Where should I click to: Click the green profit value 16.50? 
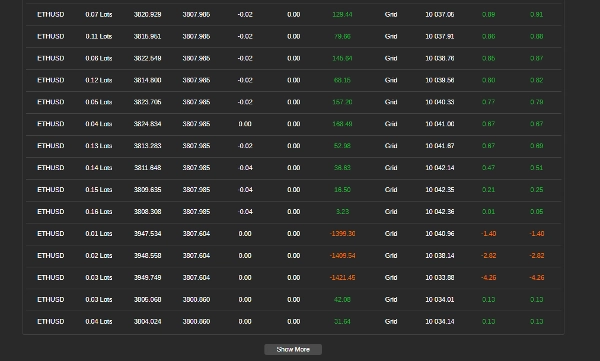pyautogui.click(x=342, y=189)
